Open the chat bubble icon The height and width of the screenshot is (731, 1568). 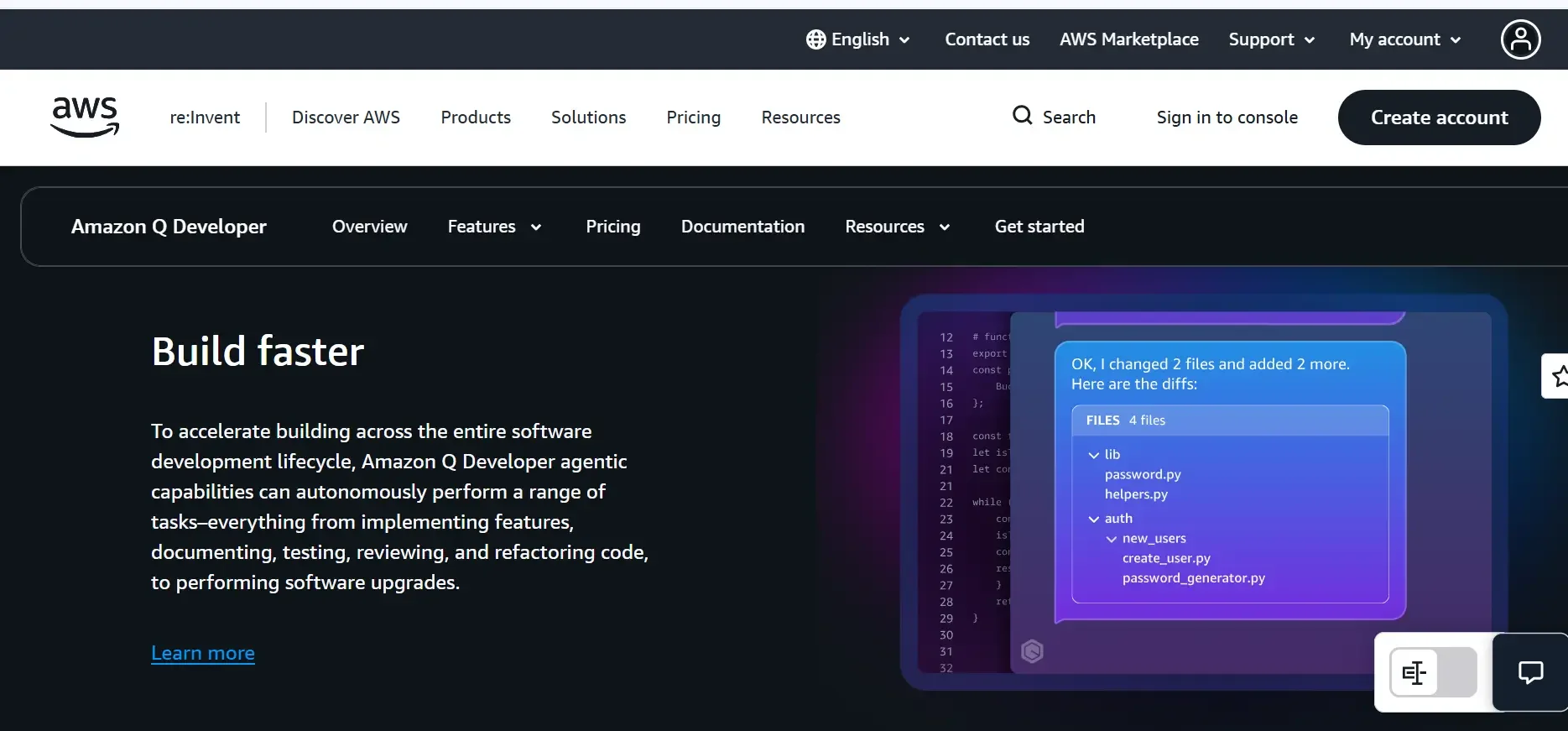(1530, 672)
